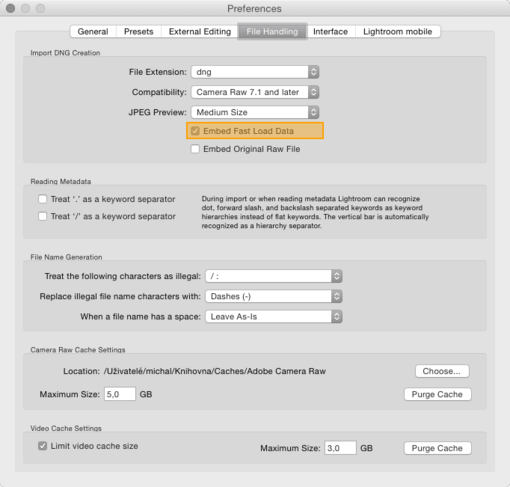This screenshot has width=510, height=487.
Task: Enable Embed Original Raw File
Action: [x=195, y=149]
